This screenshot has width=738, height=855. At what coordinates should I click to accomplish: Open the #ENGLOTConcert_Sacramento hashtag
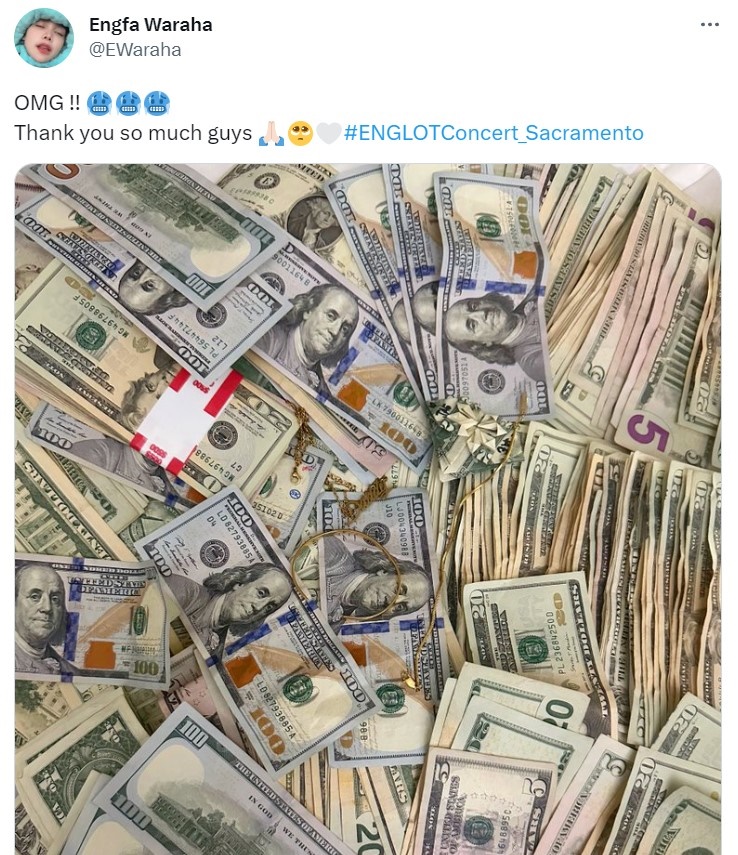(x=494, y=133)
